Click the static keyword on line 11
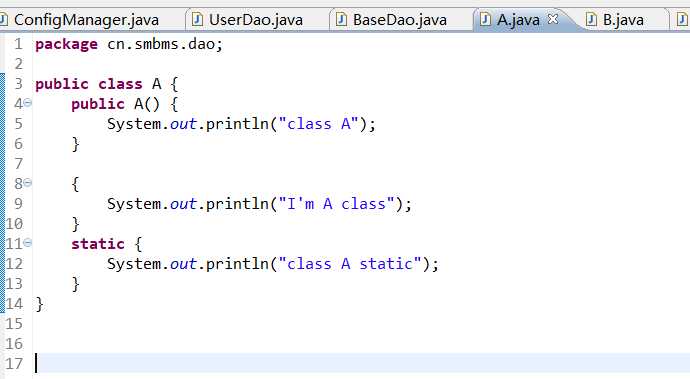 click(x=98, y=244)
